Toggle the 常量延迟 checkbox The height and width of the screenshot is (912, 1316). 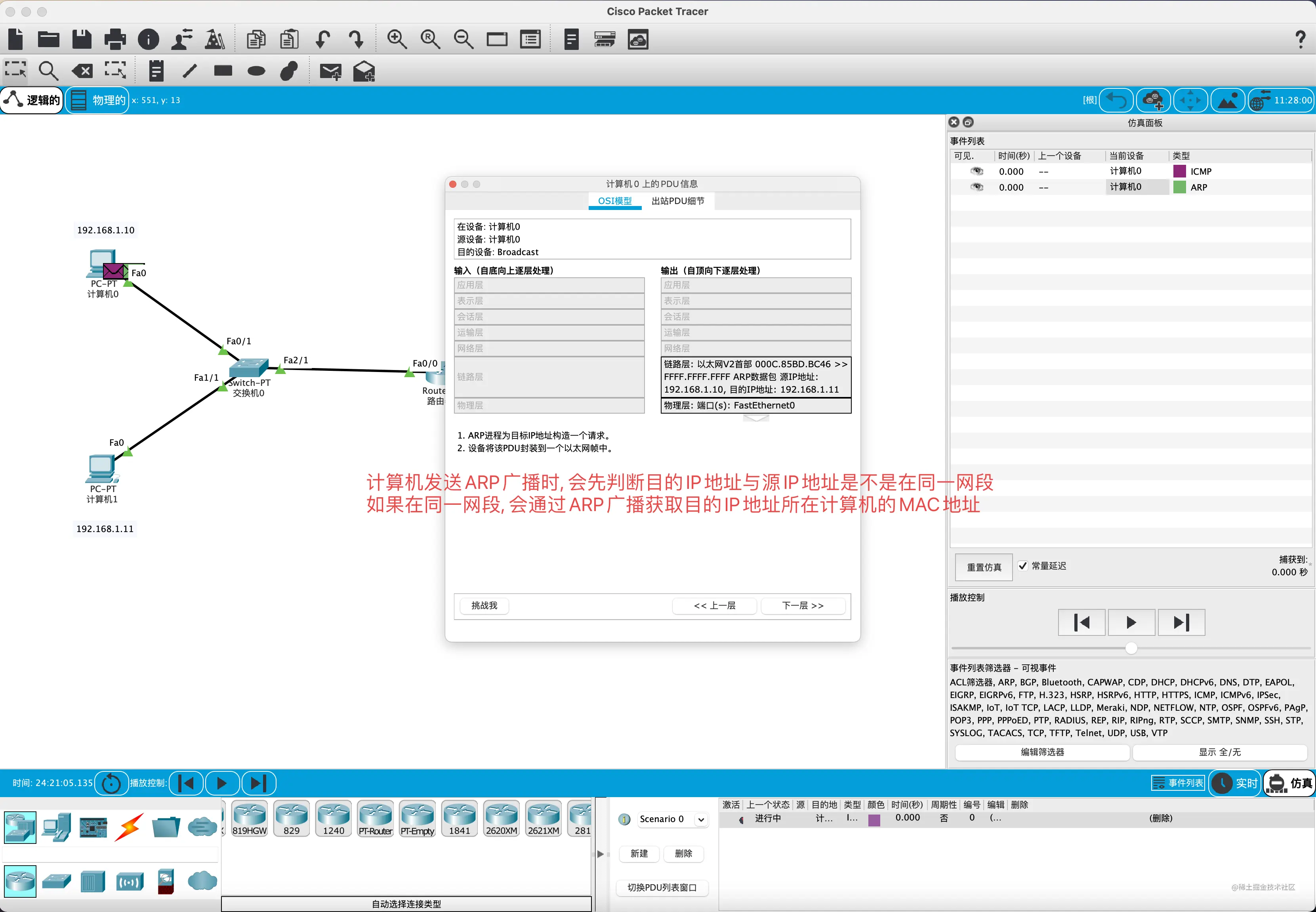pos(1023,566)
